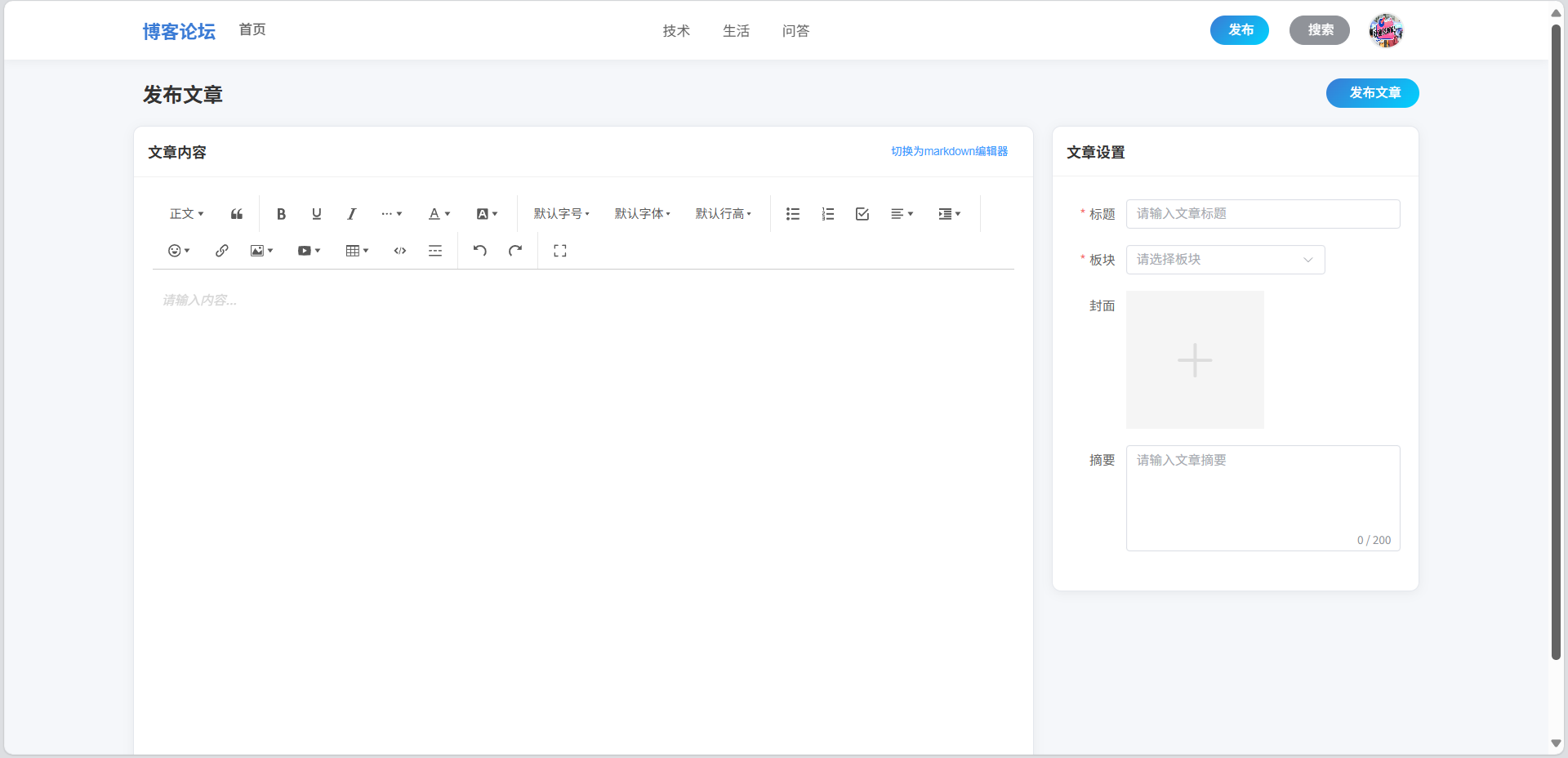Apply underline formatting
The image size is (1568, 758).
tap(316, 213)
